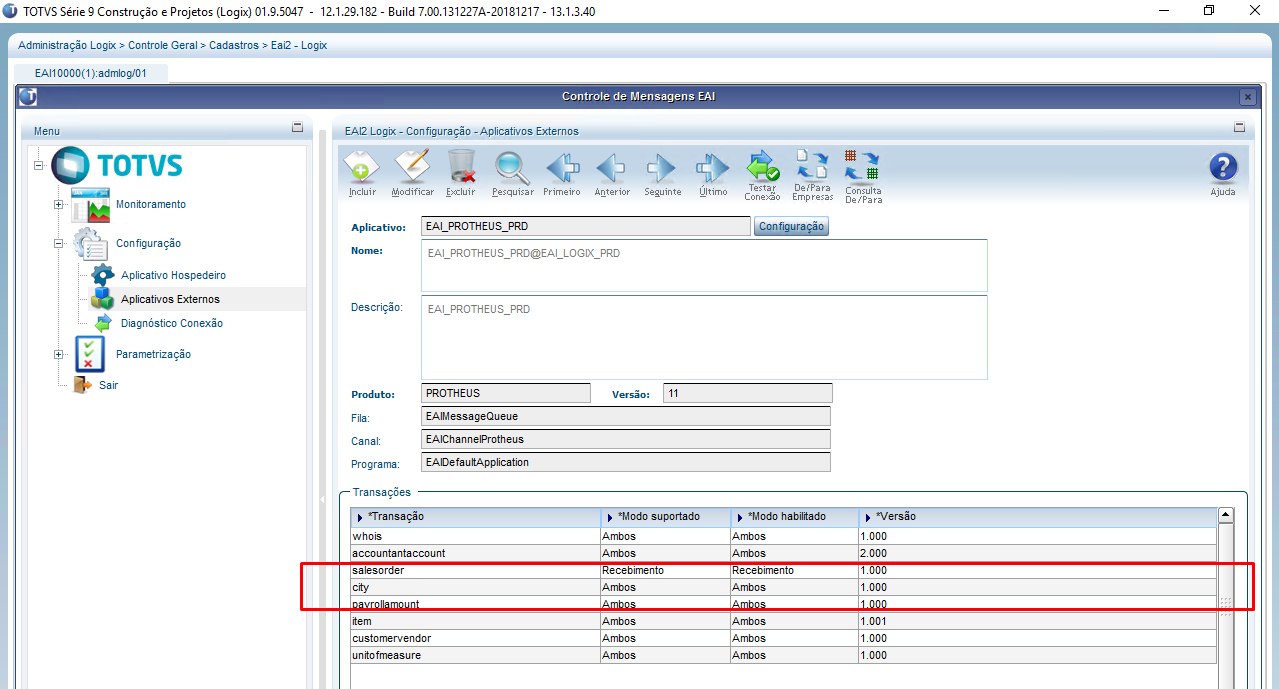Navigate to Anterior record

(612, 173)
